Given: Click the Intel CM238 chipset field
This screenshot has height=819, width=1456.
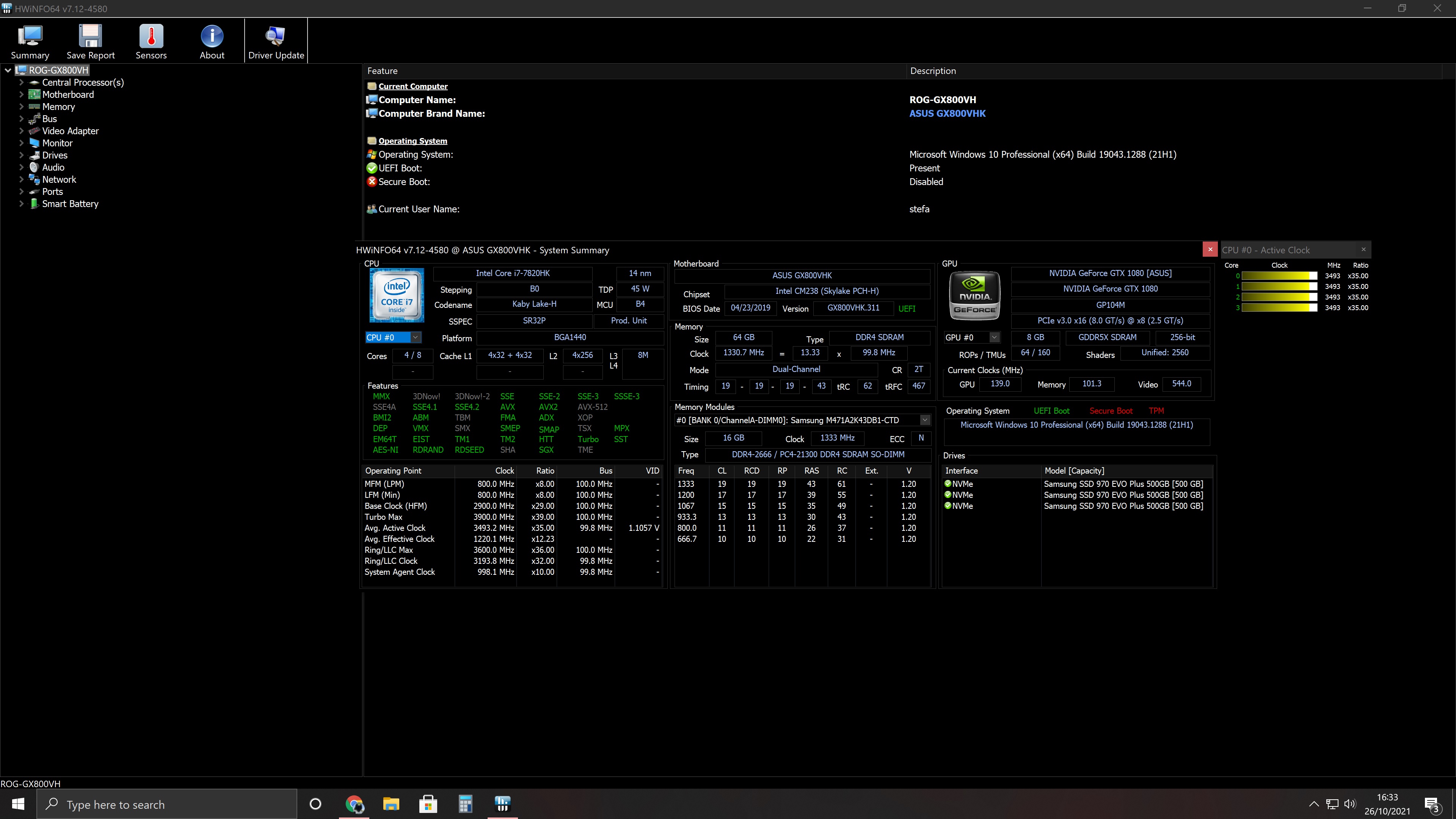Looking at the screenshot, I should (827, 291).
